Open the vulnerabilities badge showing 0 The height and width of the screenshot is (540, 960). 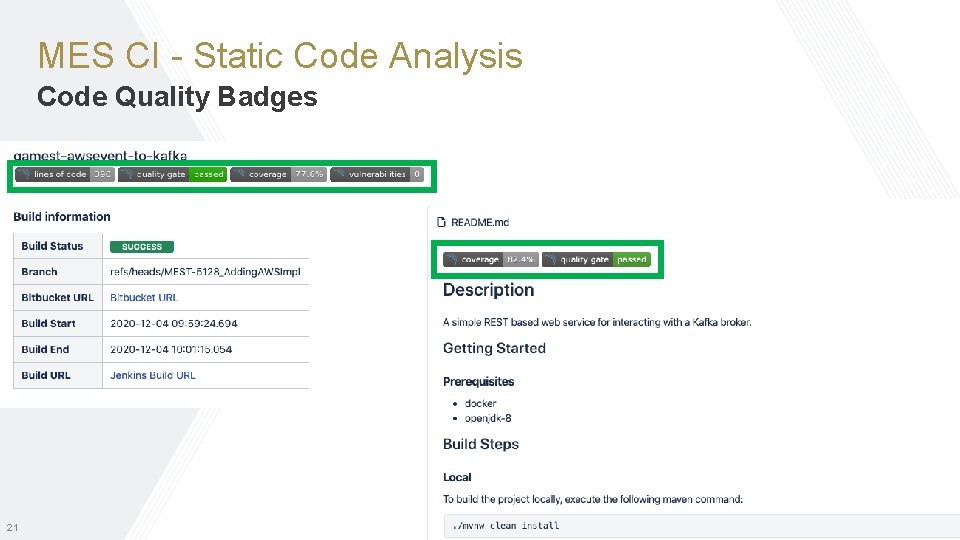(x=377, y=174)
